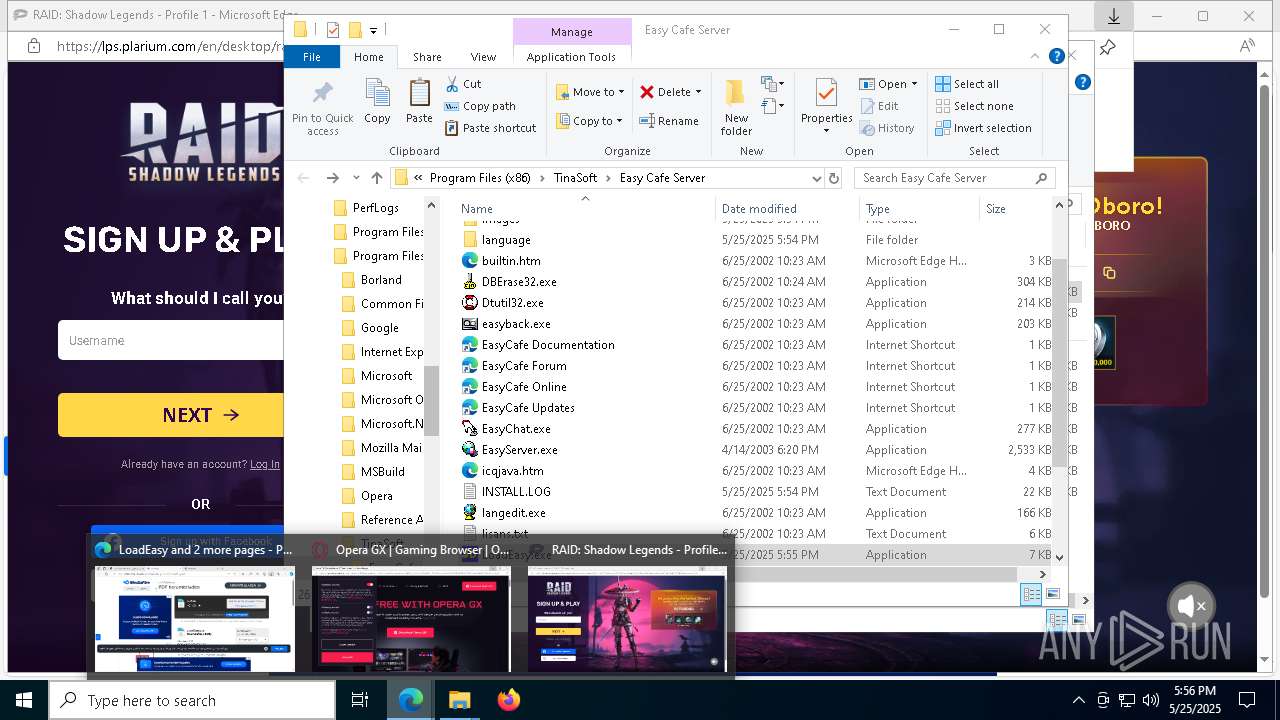Image resolution: width=1280 pixels, height=720 pixels.
Task: Switch to details view button
Action: coord(1031,594)
